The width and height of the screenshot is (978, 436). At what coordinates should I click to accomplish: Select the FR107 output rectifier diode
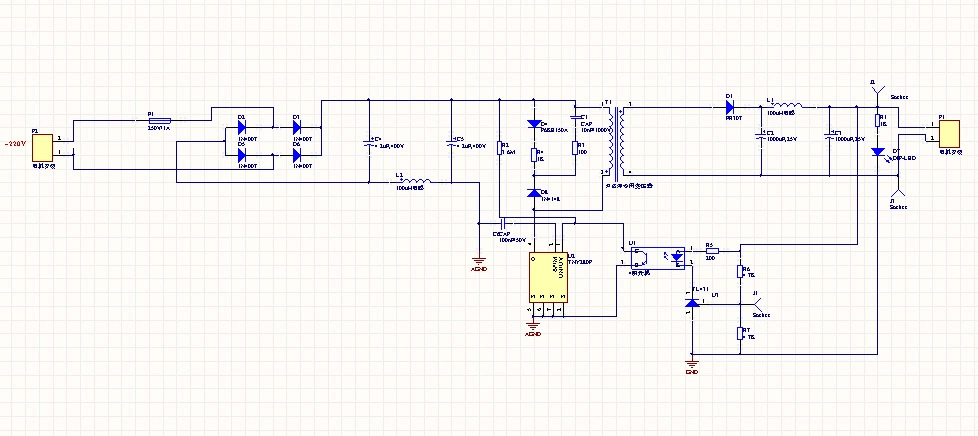coord(729,107)
